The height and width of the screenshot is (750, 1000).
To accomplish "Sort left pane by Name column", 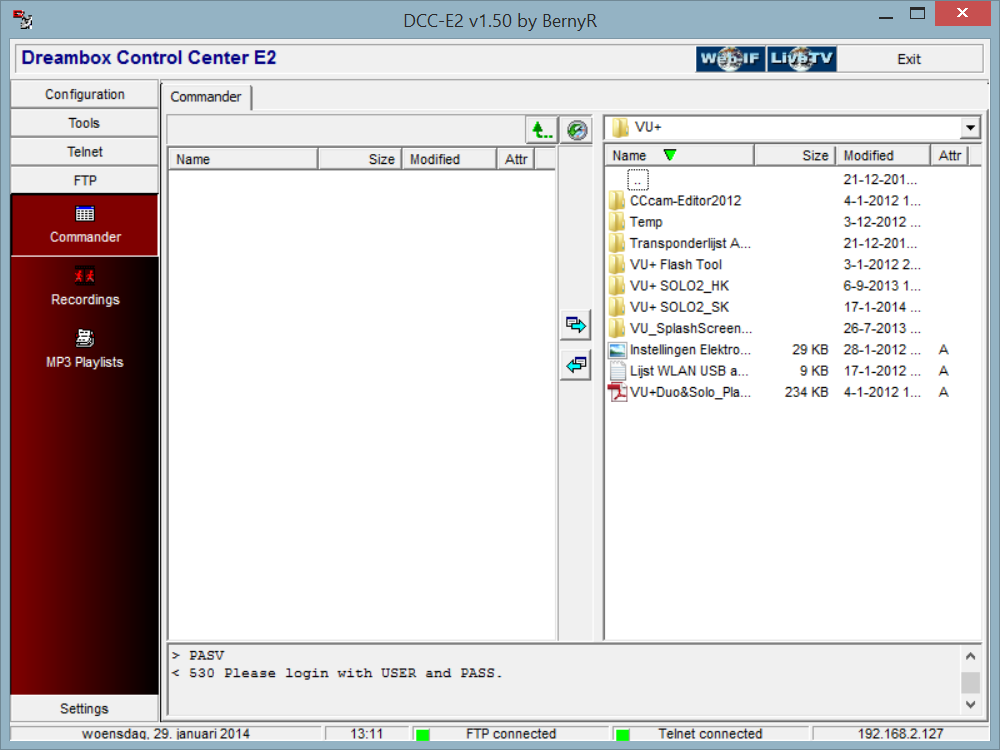I will (x=243, y=159).
